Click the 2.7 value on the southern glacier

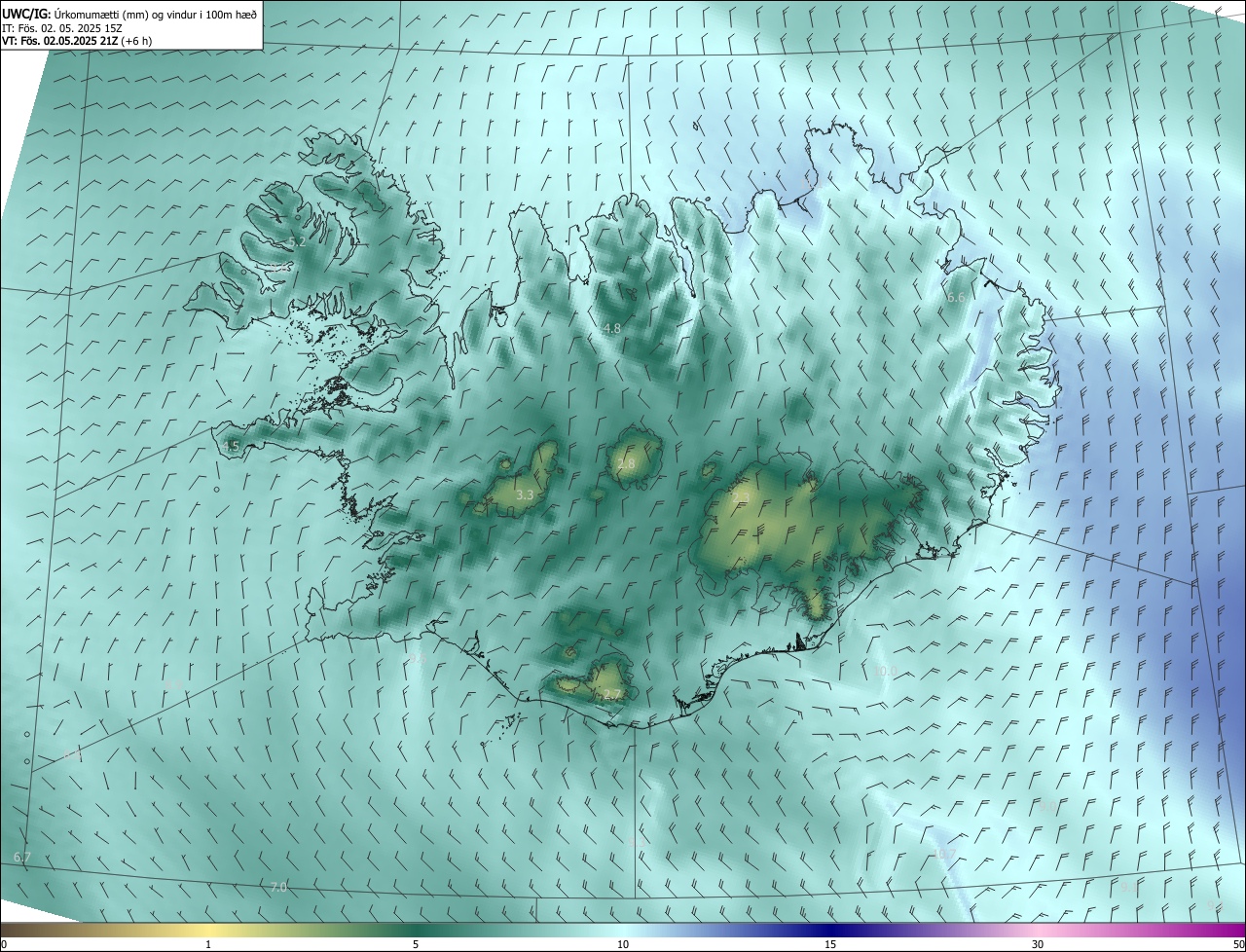point(611,695)
